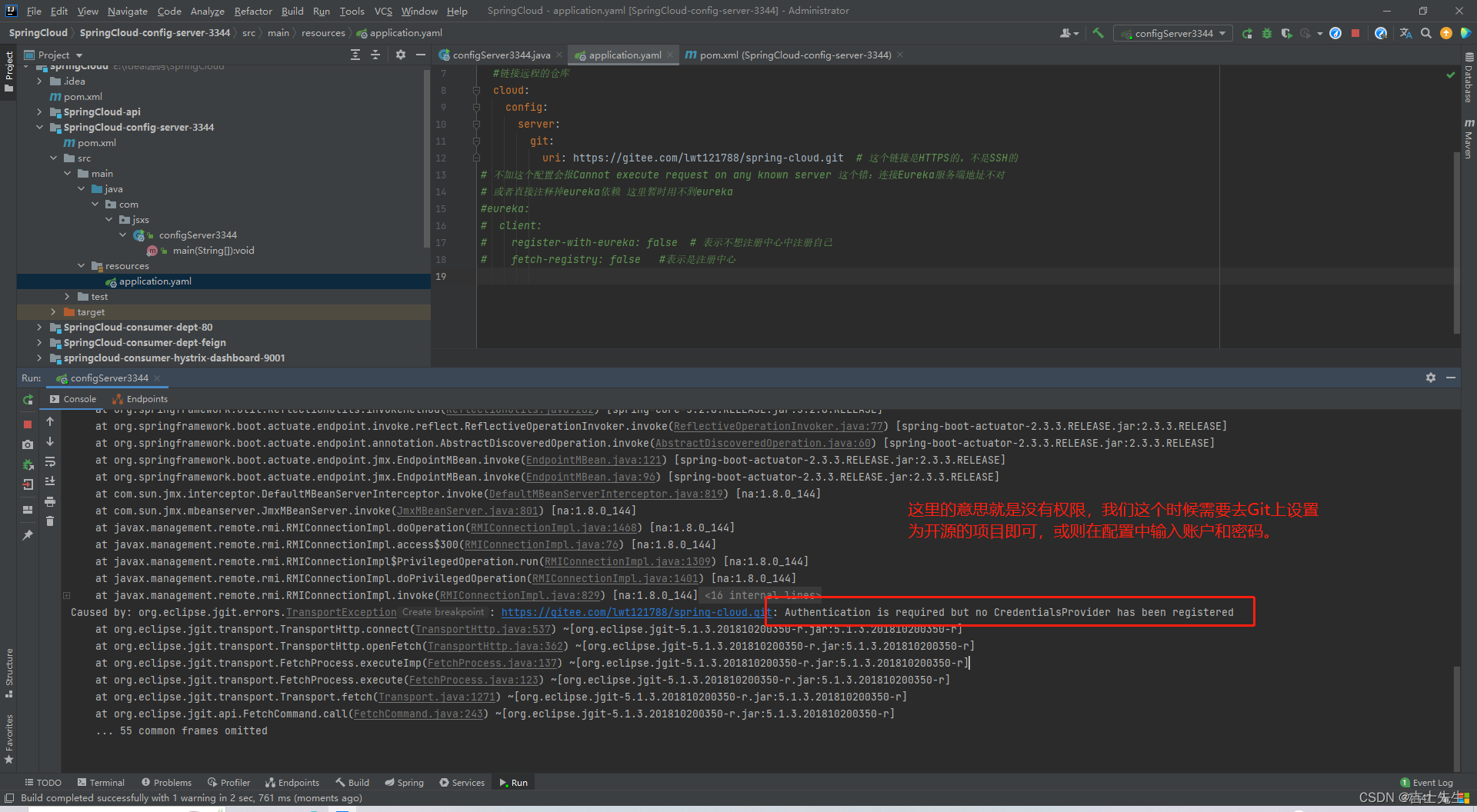Open the VCS menu

click(x=383, y=11)
